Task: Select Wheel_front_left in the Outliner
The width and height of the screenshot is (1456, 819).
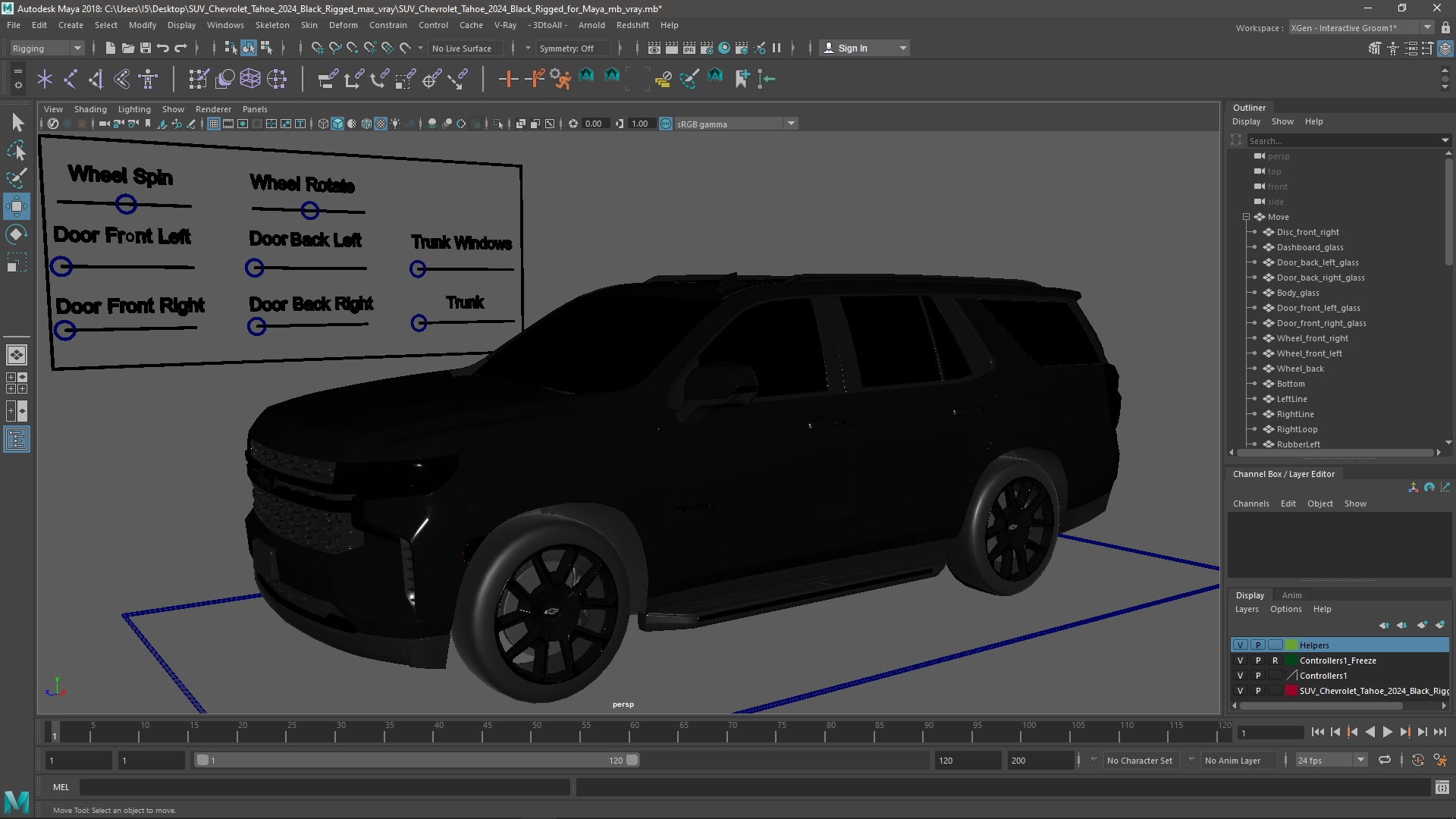Action: (x=1309, y=353)
